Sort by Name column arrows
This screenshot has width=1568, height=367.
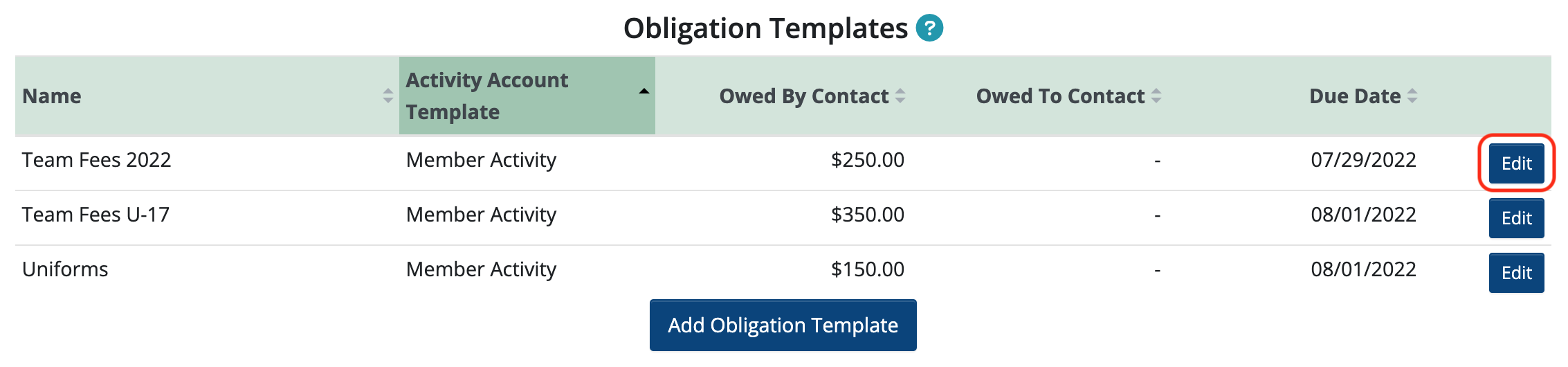coord(388,96)
